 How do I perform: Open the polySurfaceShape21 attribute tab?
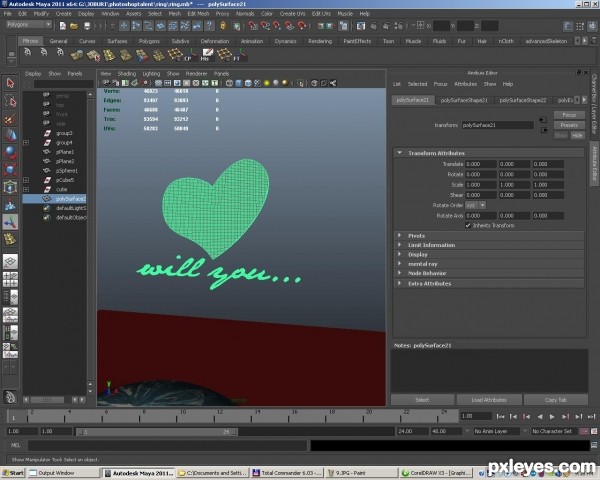click(x=464, y=100)
